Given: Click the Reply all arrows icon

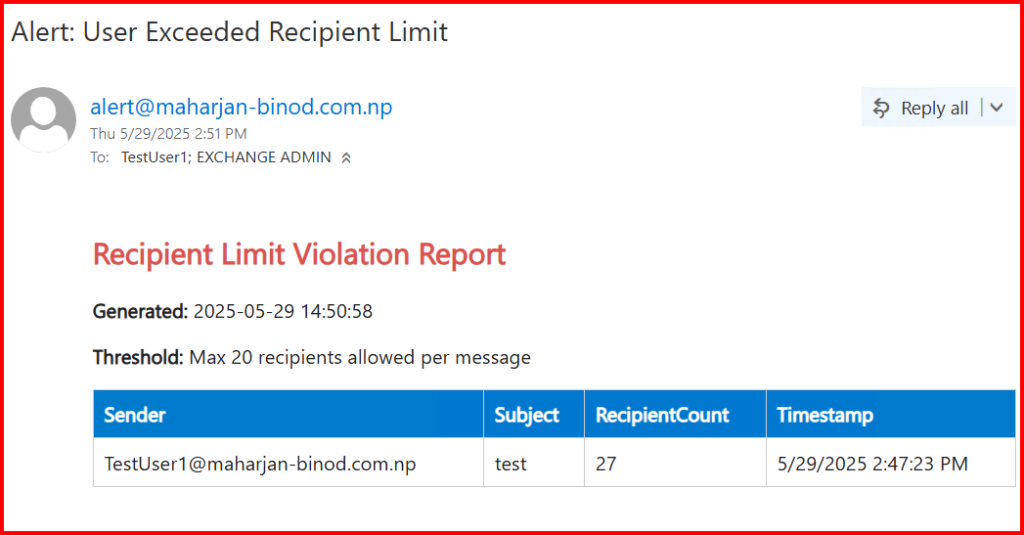Looking at the screenshot, I should point(881,108).
